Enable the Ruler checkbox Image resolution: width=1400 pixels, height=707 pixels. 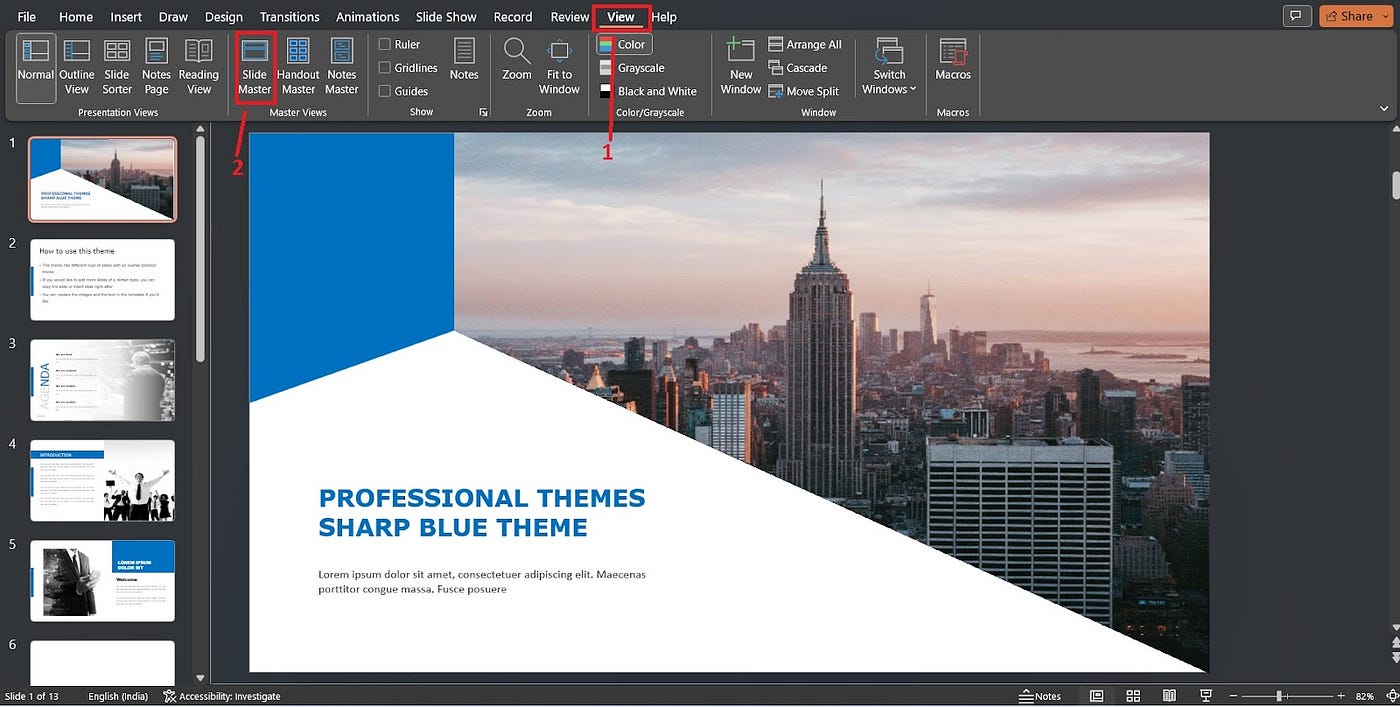(385, 44)
